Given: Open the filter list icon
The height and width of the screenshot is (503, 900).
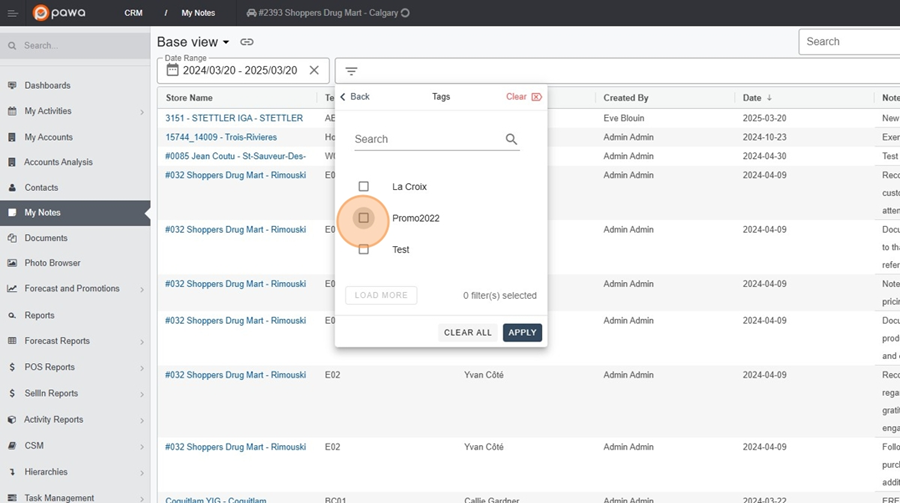Looking at the screenshot, I should [x=351, y=71].
